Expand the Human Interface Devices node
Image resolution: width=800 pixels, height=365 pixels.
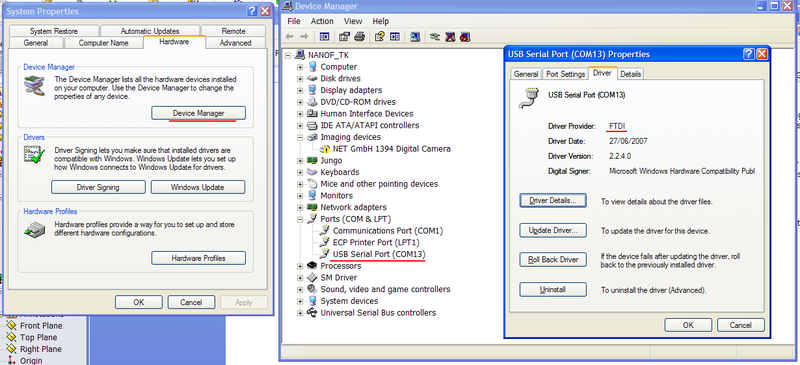(x=300, y=114)
